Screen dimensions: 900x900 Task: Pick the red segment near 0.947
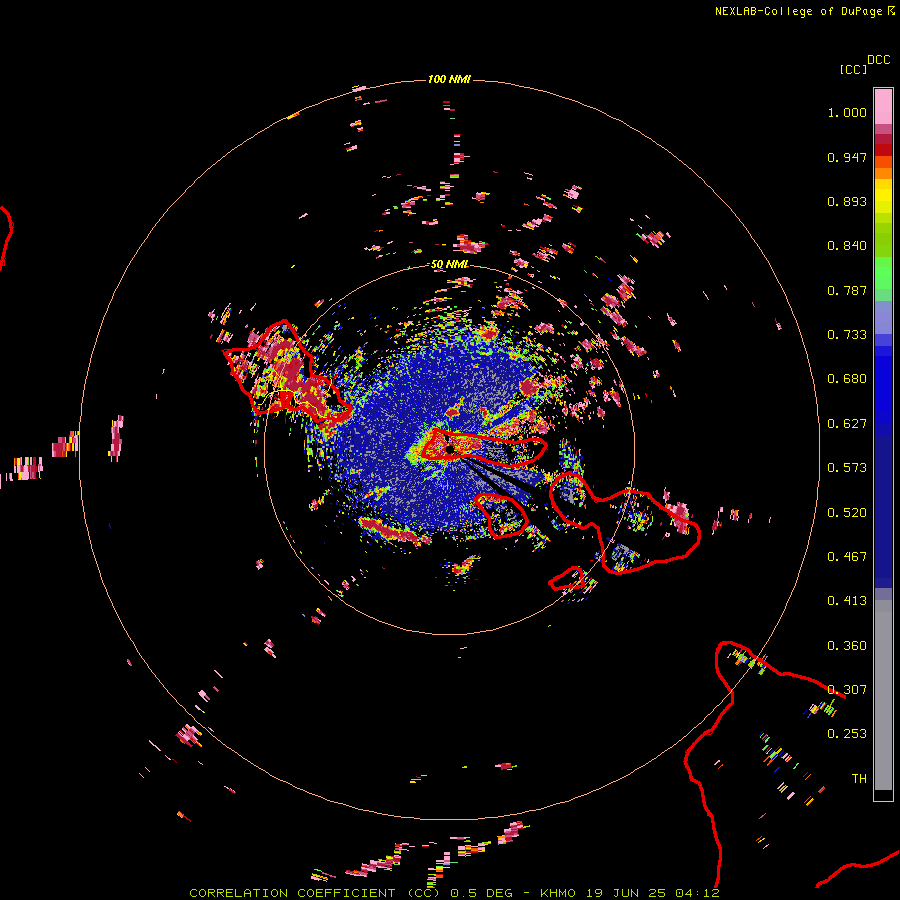tap(883, 150)
